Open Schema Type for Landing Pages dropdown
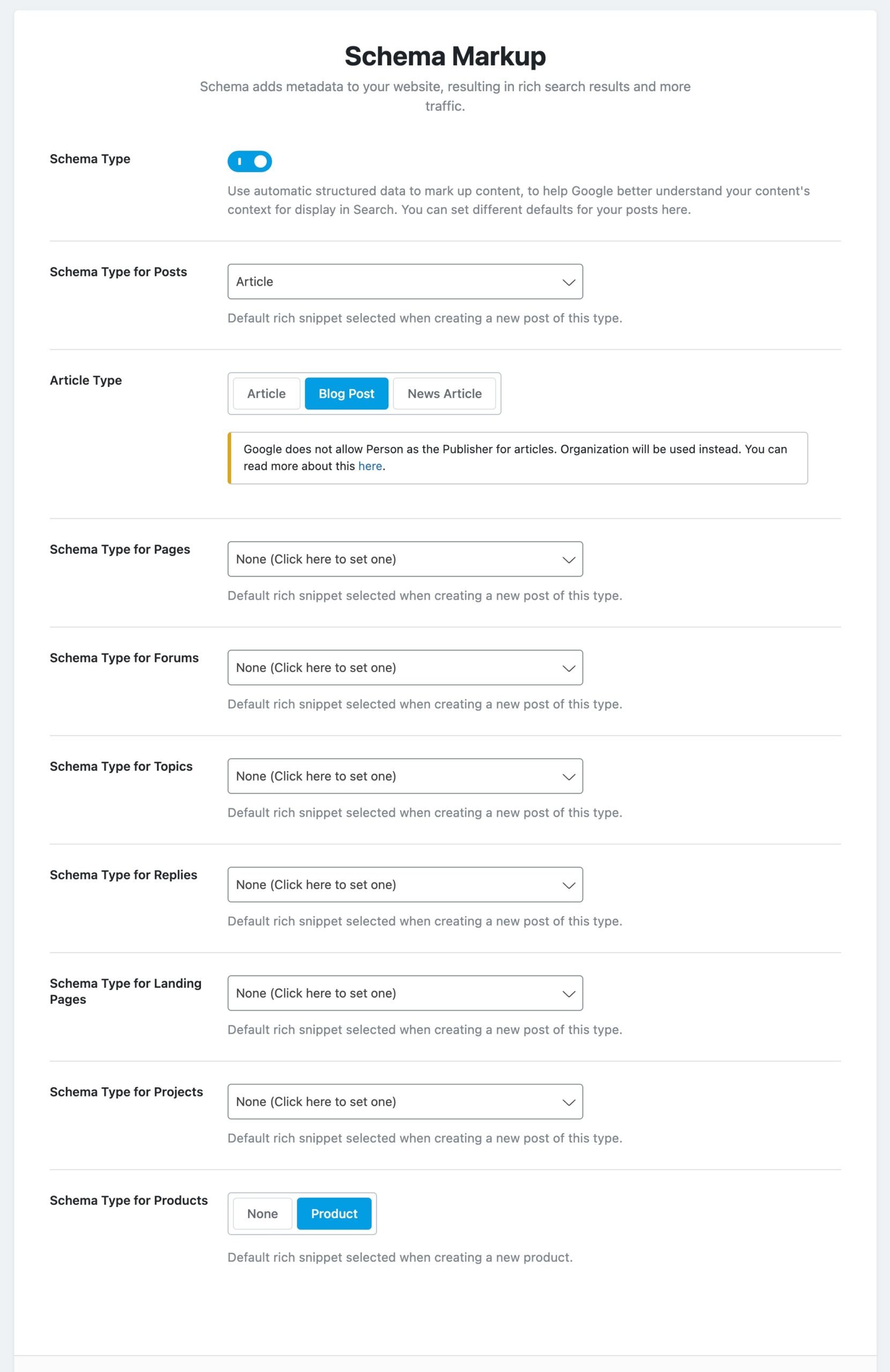890x1372 pixels. (x=392, y=993)
